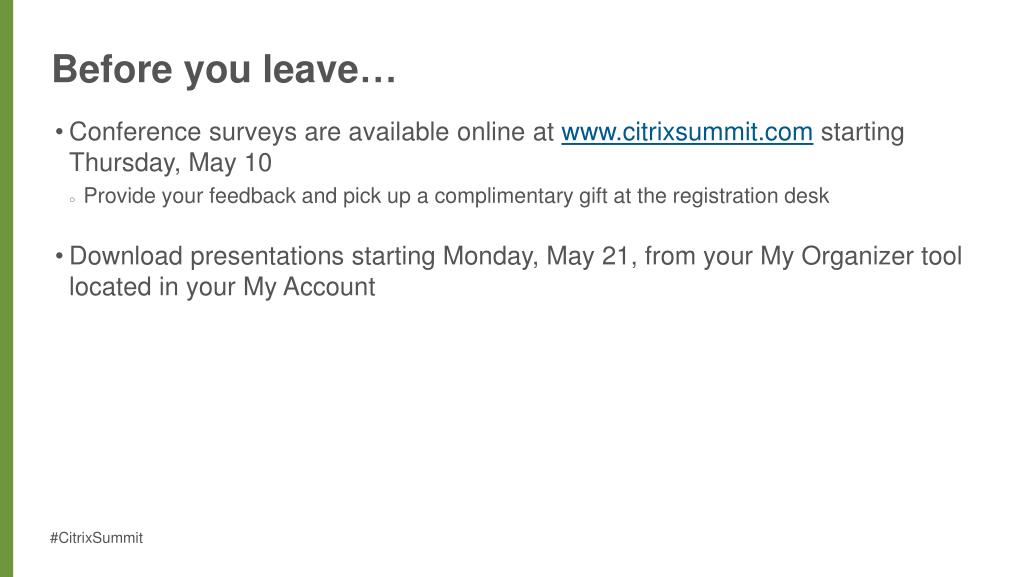The width and height of the screenshot is (1023, 577).
Task: Click the "My Account" text
Action: click(309, 287)
